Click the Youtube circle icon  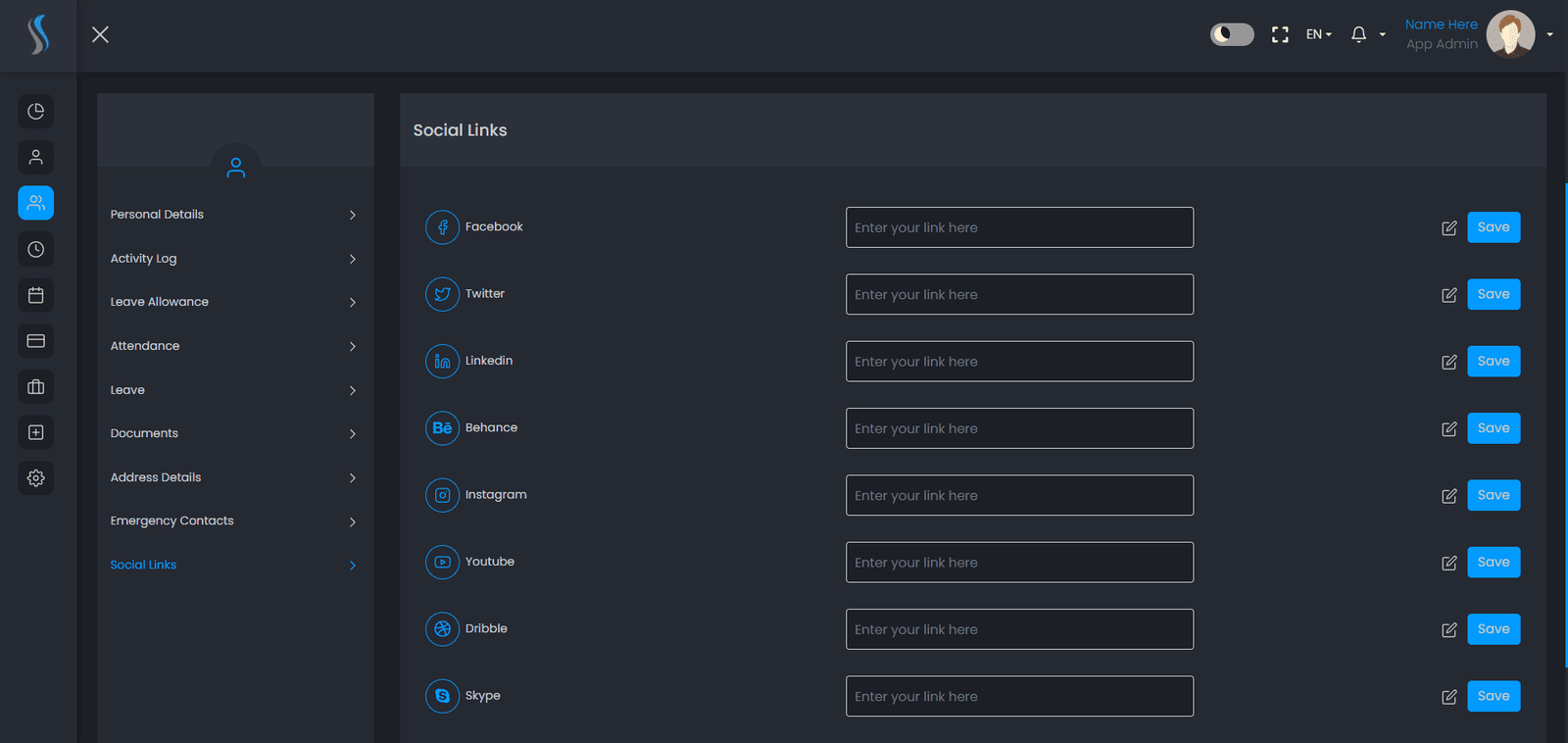tap(442, 563)
